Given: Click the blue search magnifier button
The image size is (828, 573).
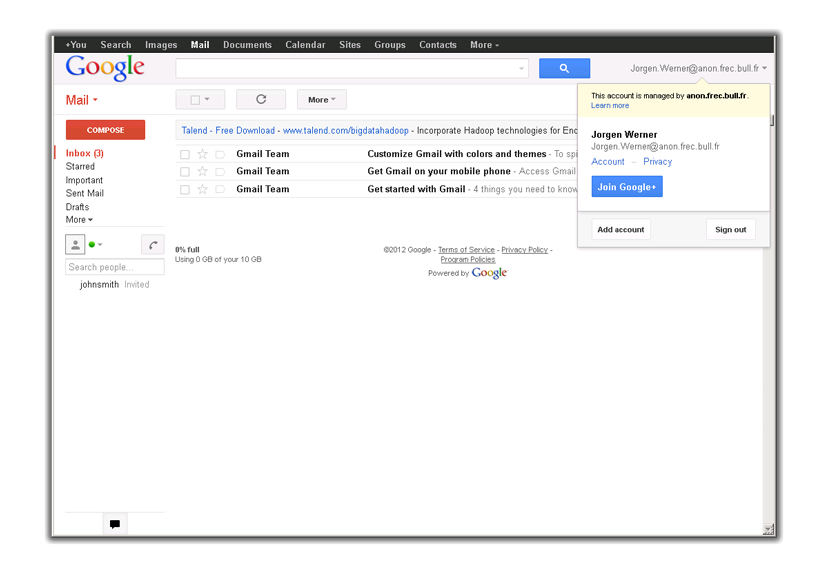Looking at the screenshot, I should [564, 68].
